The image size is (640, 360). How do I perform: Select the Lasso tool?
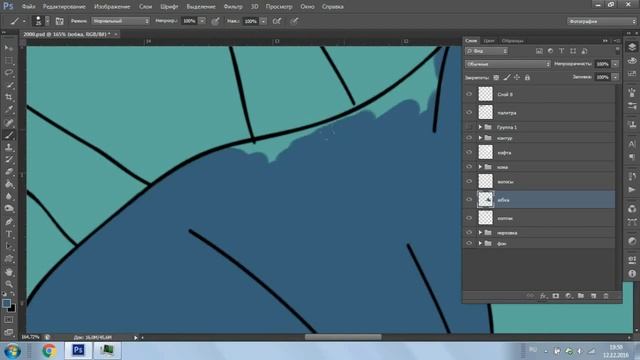pyautogui.click(x=9, y=73)
